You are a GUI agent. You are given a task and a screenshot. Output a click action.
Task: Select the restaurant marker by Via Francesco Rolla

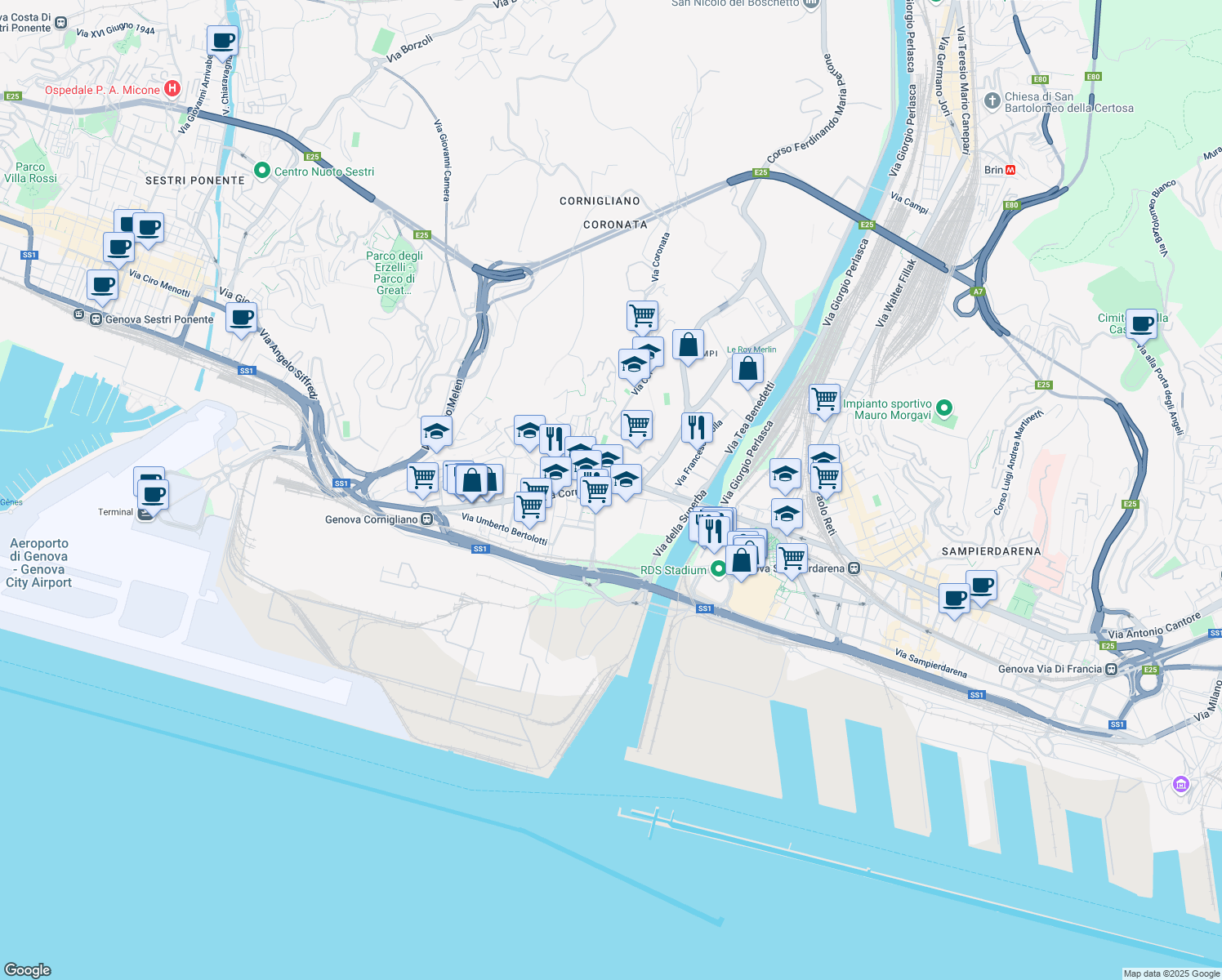point(697,427)
